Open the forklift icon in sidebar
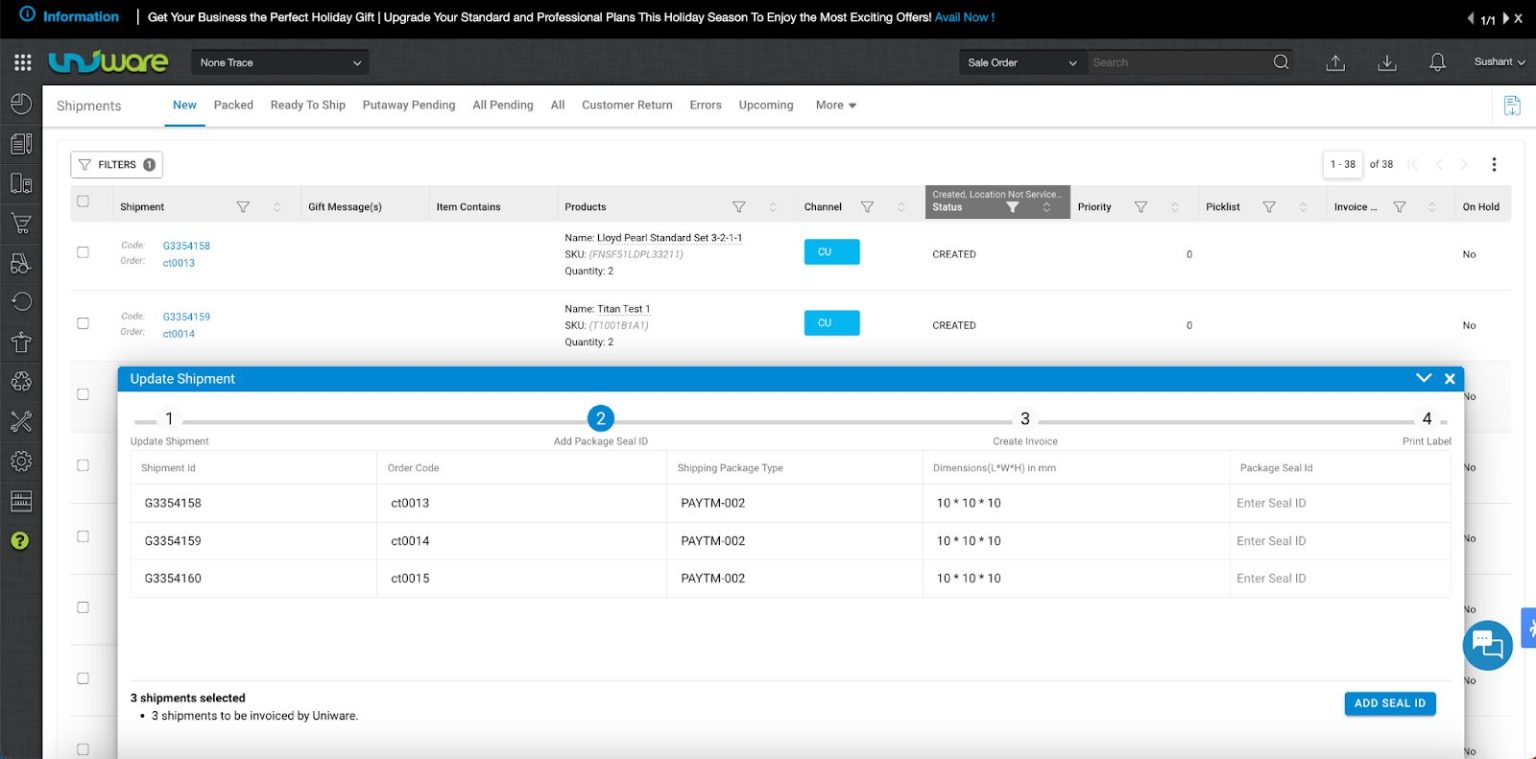This screenshot has height=759, width=1536. [x=21, y=263]
